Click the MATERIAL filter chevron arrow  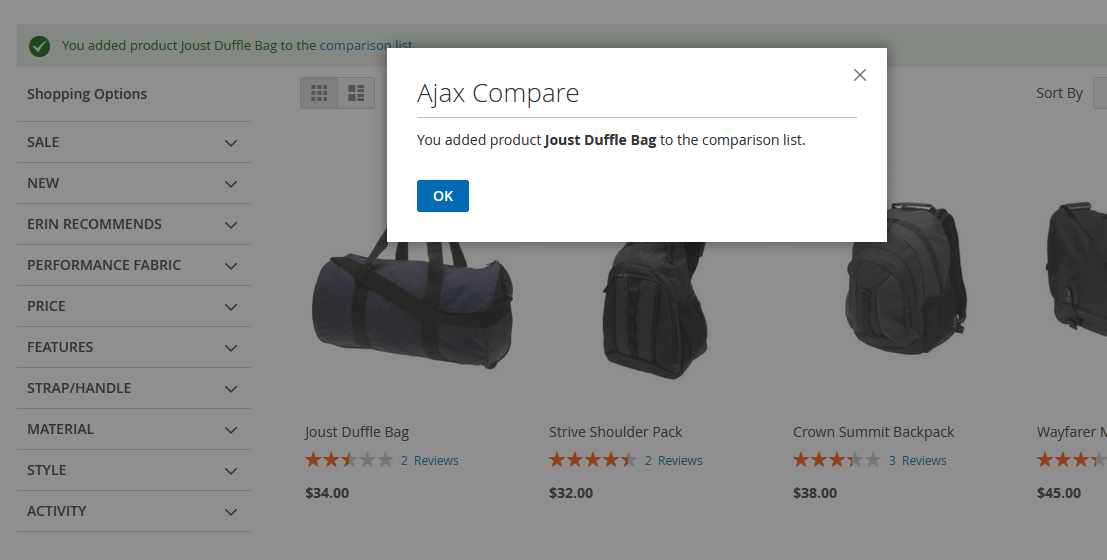tap(231, 430)
